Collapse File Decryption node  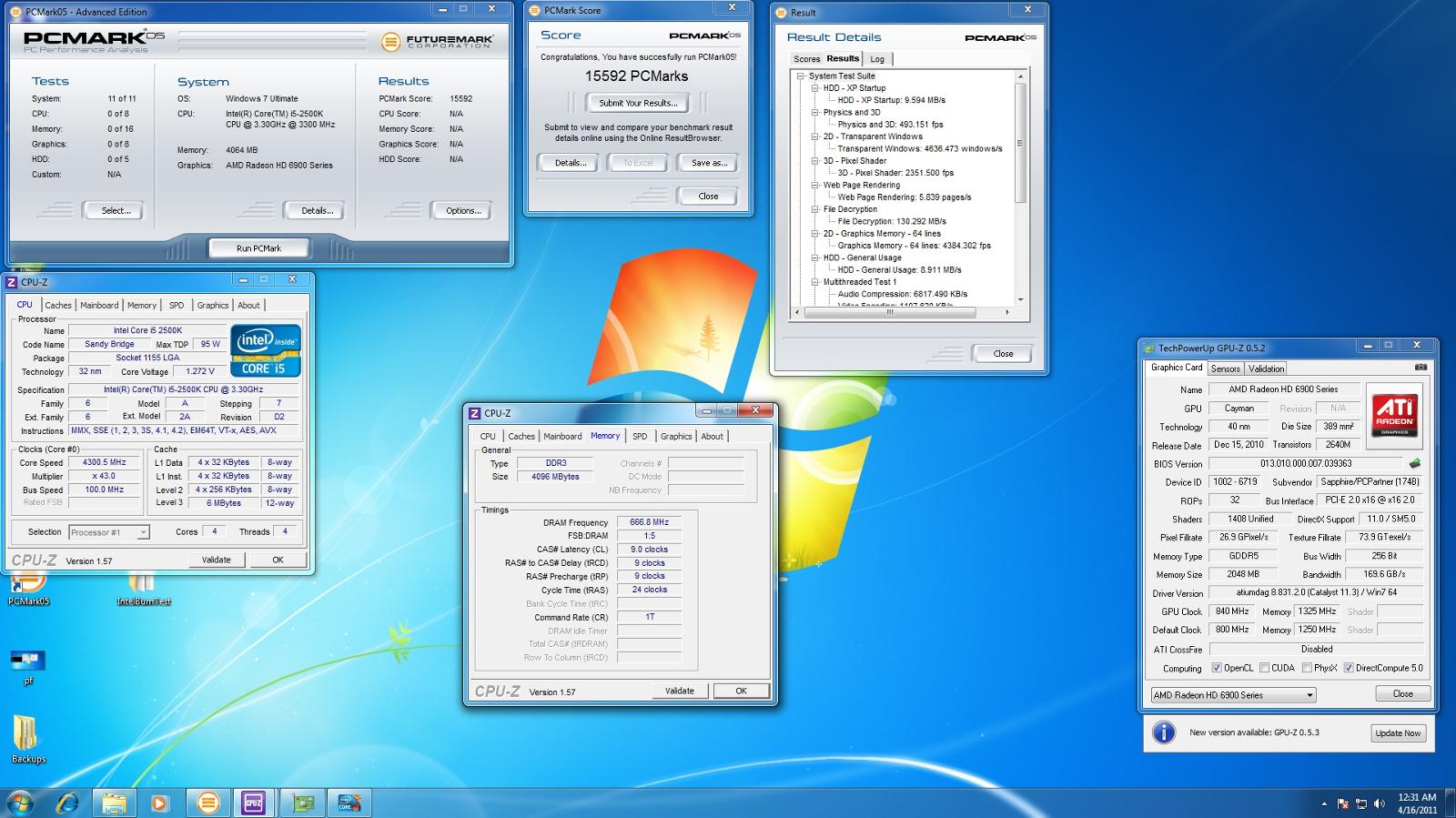pyautogui.click(x=815, y=209)
